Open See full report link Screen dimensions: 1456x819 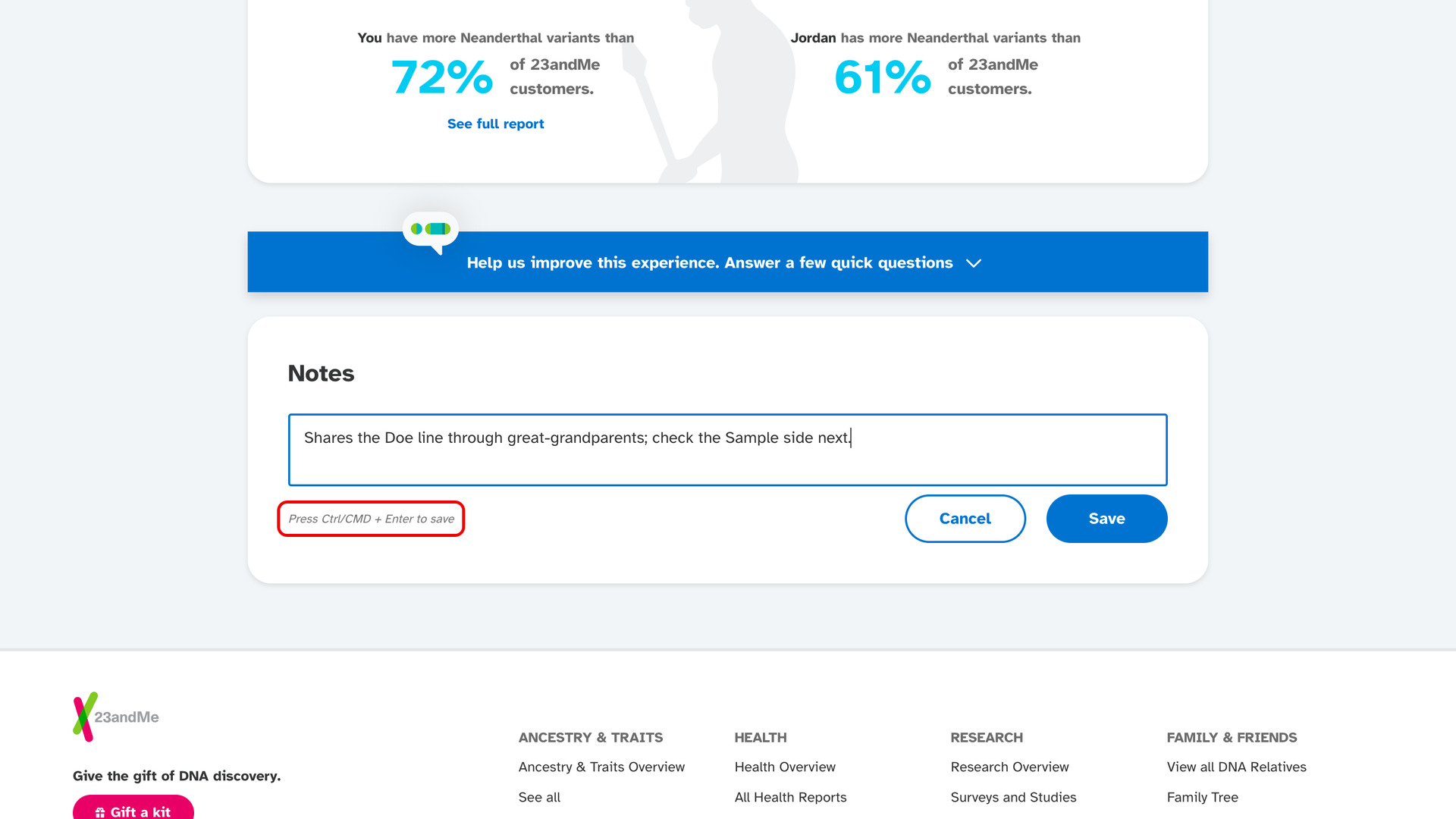tap(495, 124)
